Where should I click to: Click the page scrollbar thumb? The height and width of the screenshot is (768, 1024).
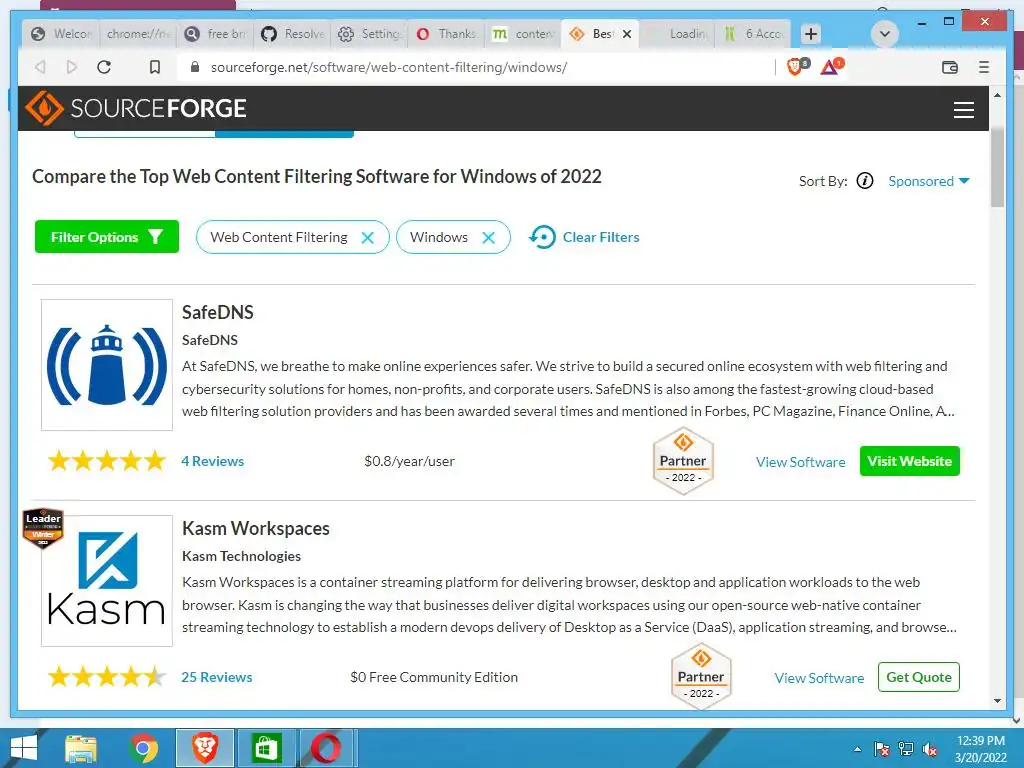click(997, 167)
